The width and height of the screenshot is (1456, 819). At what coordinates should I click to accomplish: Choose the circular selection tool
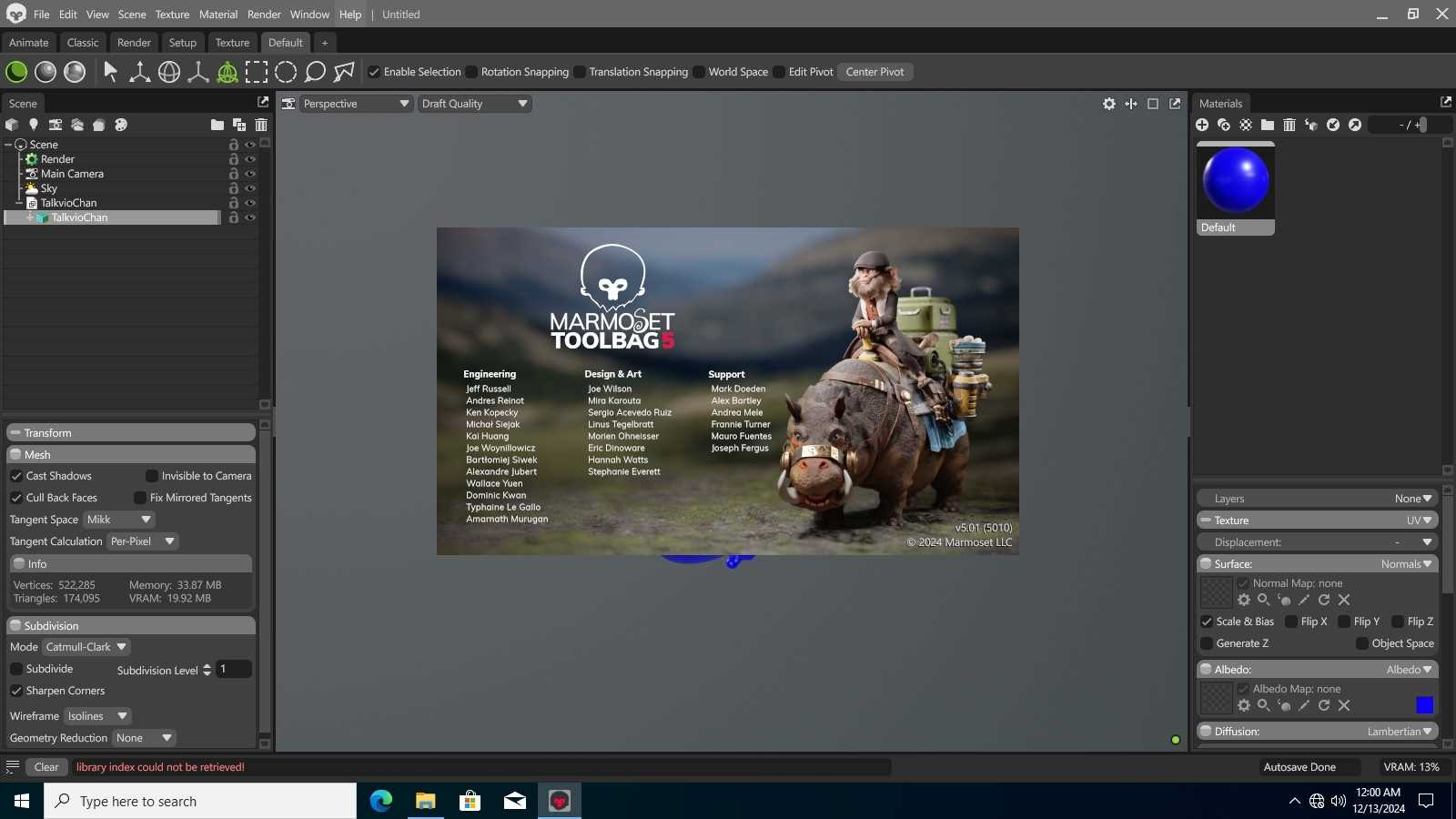tap(286, 72)
